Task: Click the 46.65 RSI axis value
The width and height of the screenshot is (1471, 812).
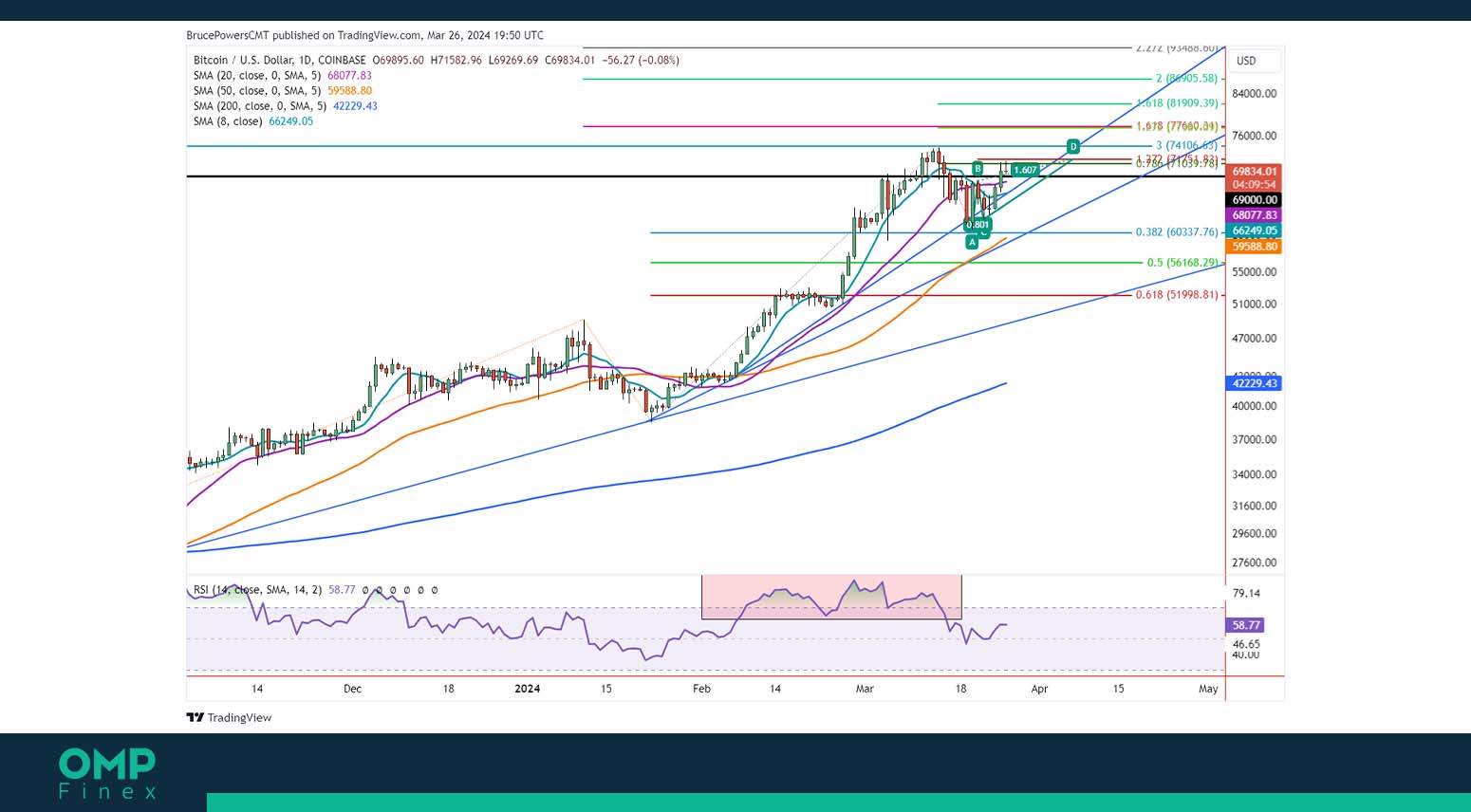Action: (x=1246, y=644)
